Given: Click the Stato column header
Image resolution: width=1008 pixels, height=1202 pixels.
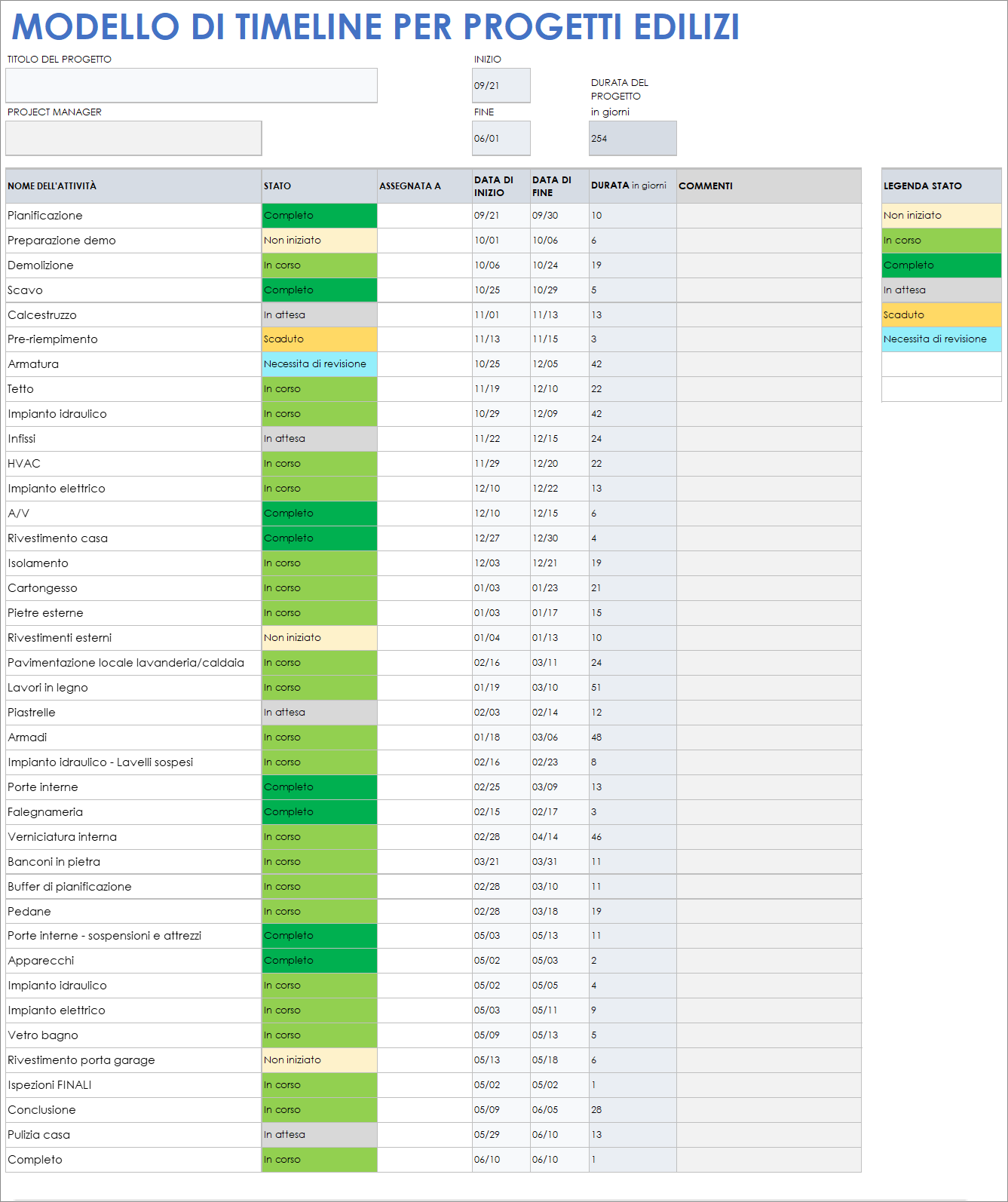Looking at the screenshot, I should (x=320, y=186).
